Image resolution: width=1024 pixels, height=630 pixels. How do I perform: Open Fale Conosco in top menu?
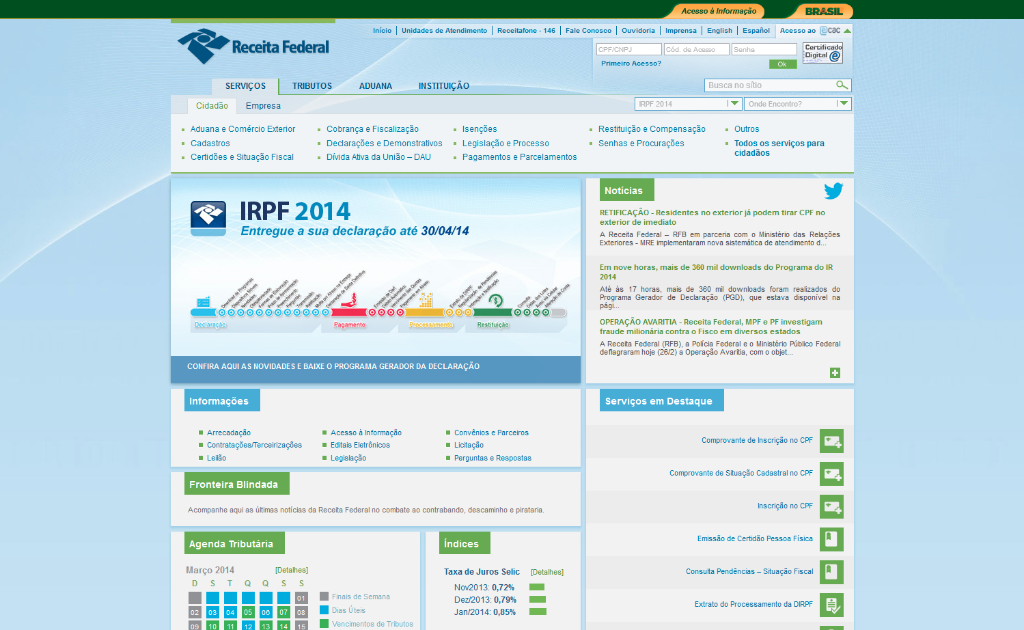[588, 31]
